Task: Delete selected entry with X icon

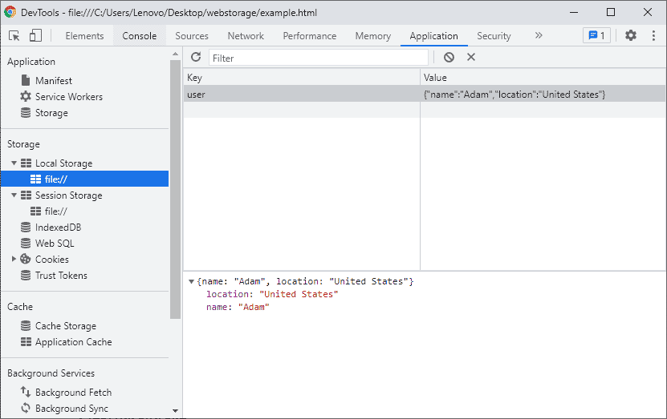Action: click(471, 58)
